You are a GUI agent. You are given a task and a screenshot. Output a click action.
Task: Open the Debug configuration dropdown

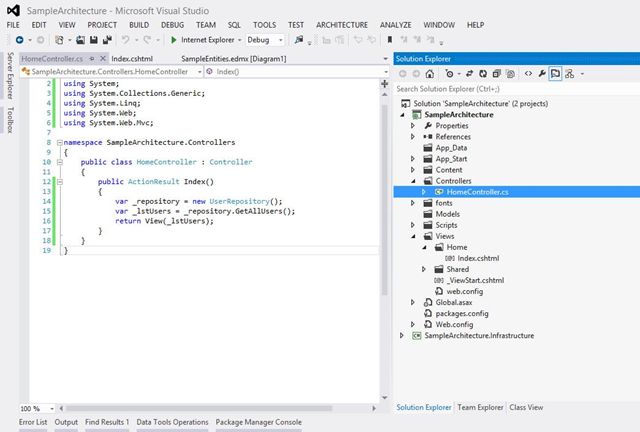point(265,40)
